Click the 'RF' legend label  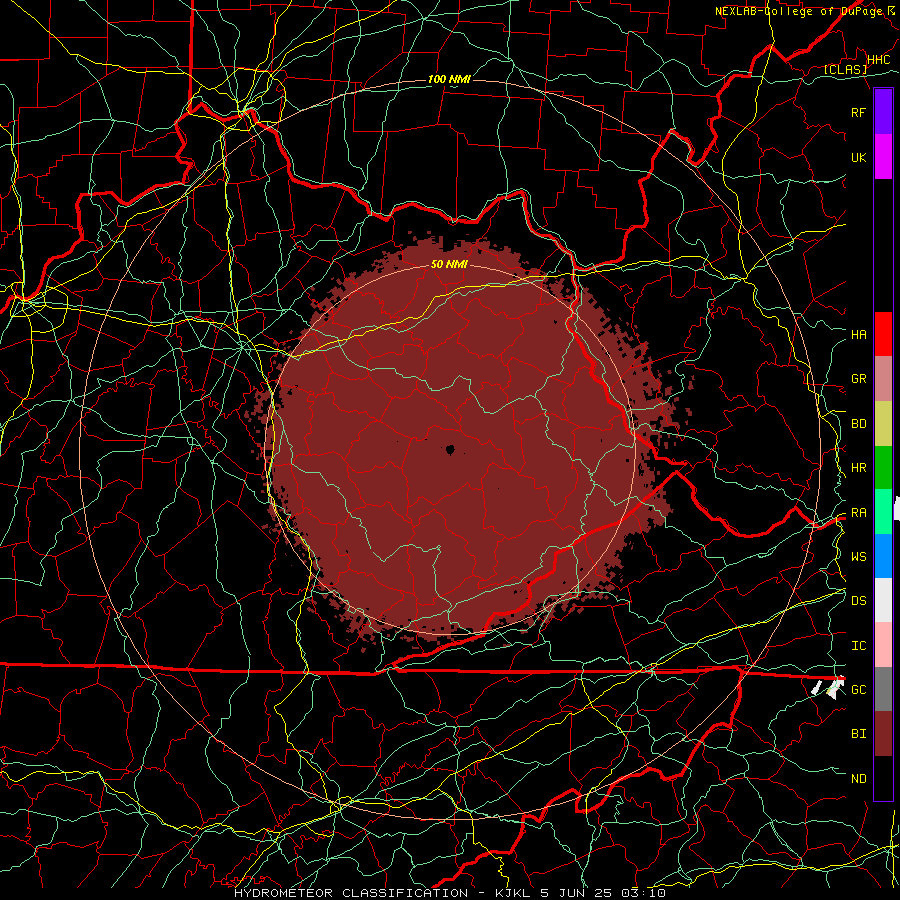pos(859,112)
